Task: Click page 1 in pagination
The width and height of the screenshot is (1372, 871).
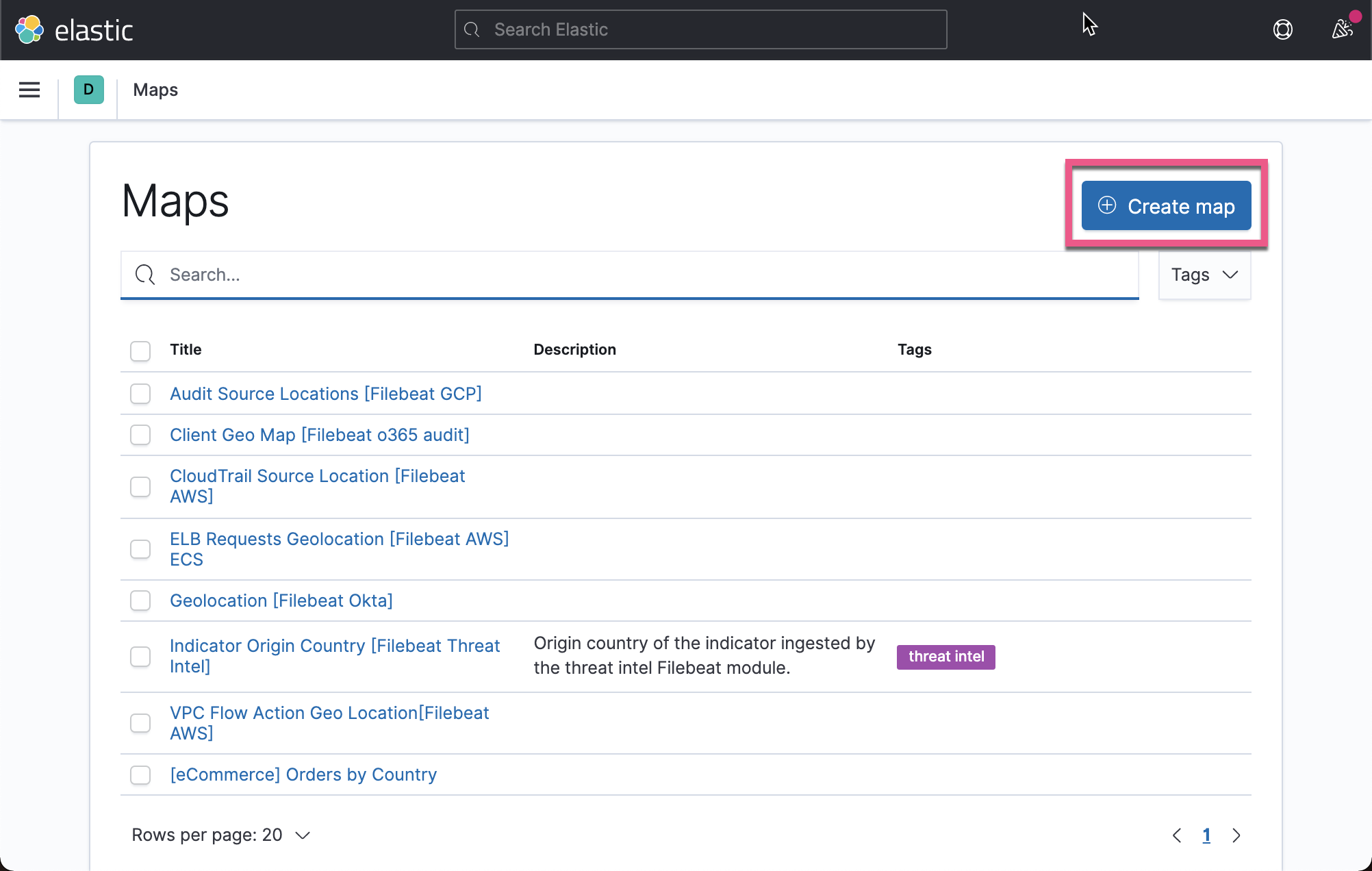Action: click(x=1206, y=835)
